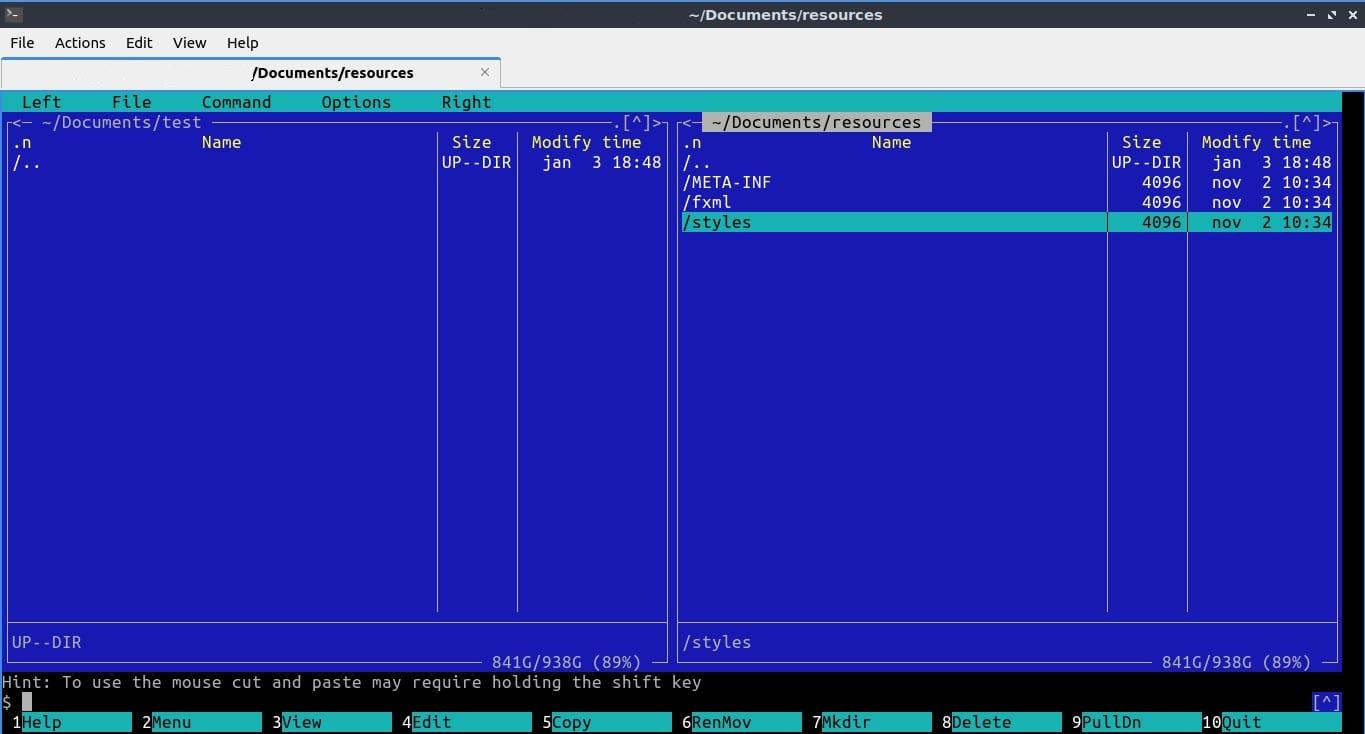Sort right panel by the Size column
Screen dimensions: 1365x734
pos(1141,142)
